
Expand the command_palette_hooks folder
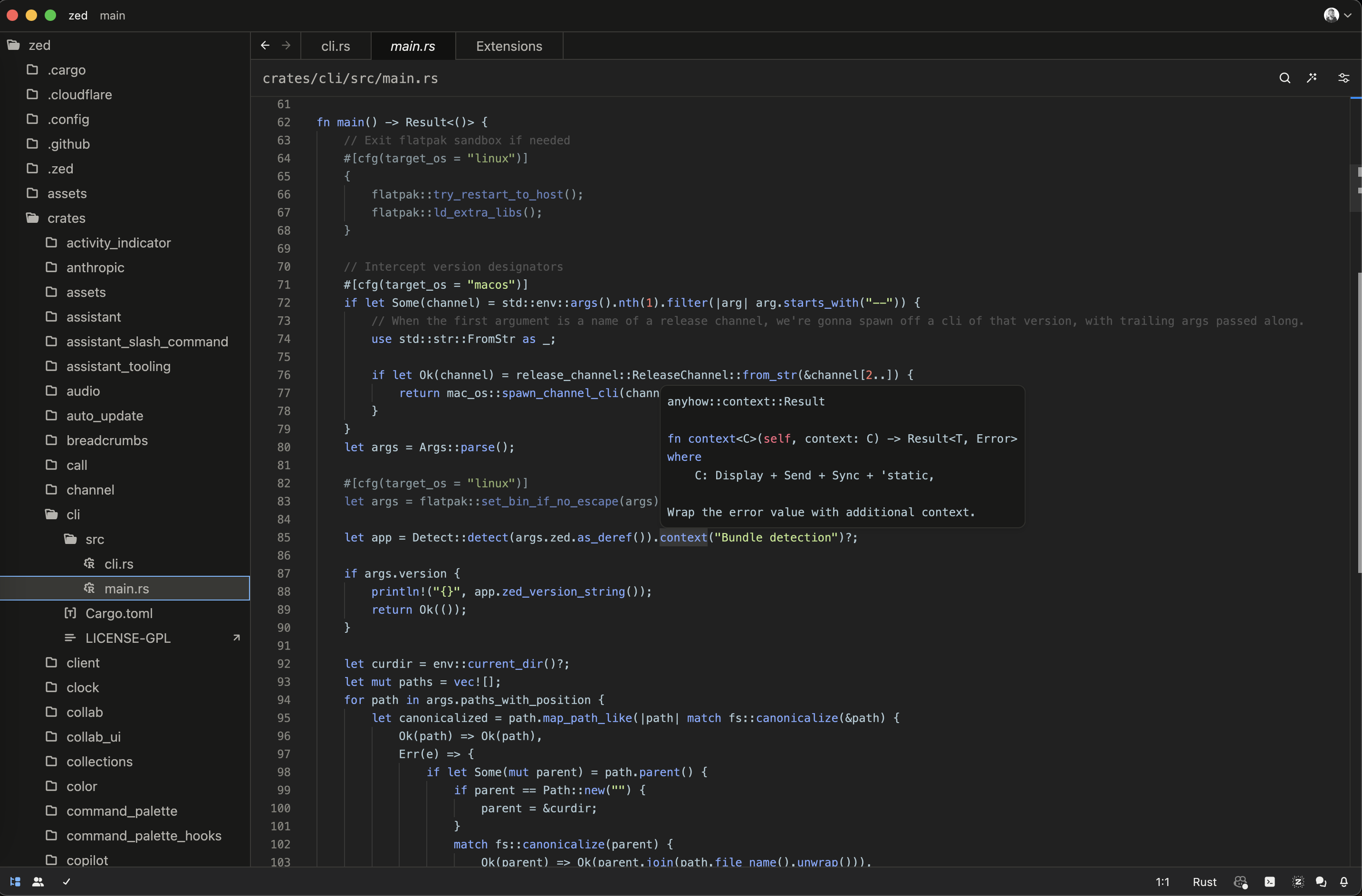point(125,835)
